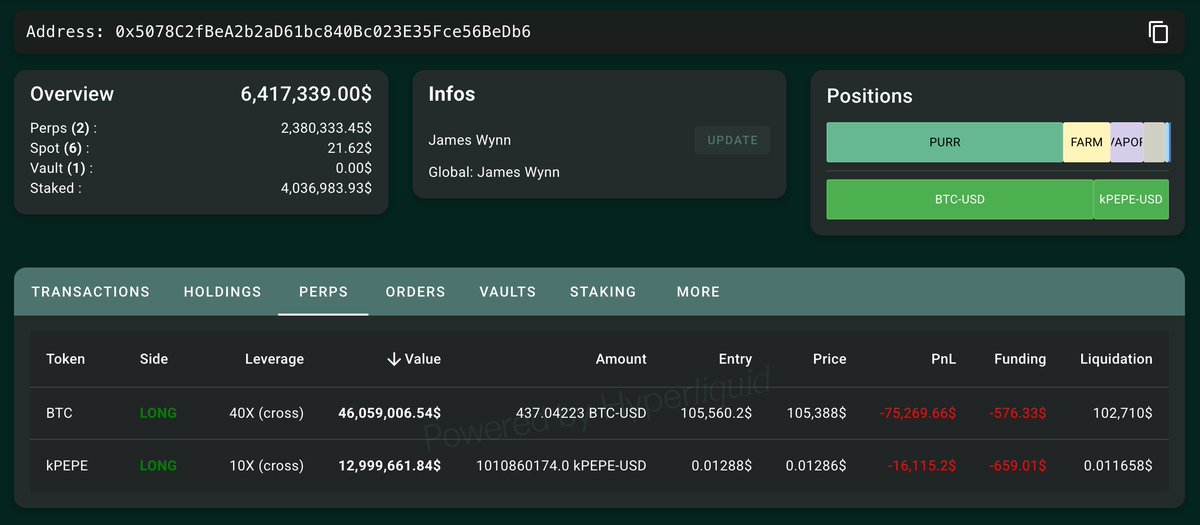
Task: Select the FARM segment in Positions bar
Action: (x=1086, y=143)
